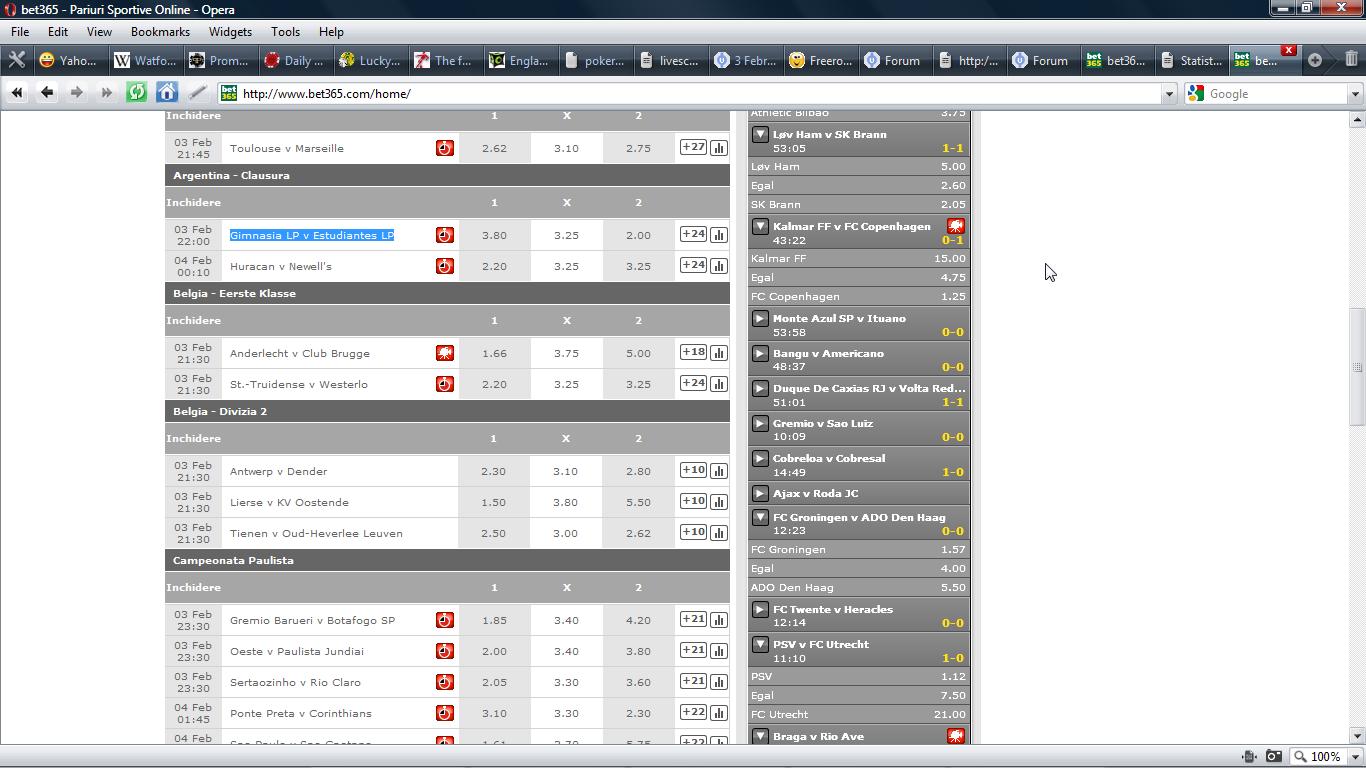Click the 100% zoom control

tap(1317, 757)
